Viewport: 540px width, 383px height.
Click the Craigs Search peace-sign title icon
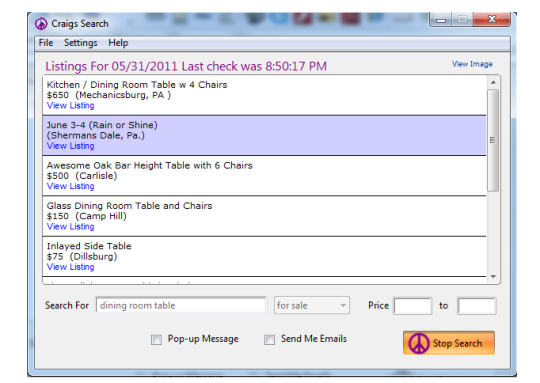pos(41,24)
